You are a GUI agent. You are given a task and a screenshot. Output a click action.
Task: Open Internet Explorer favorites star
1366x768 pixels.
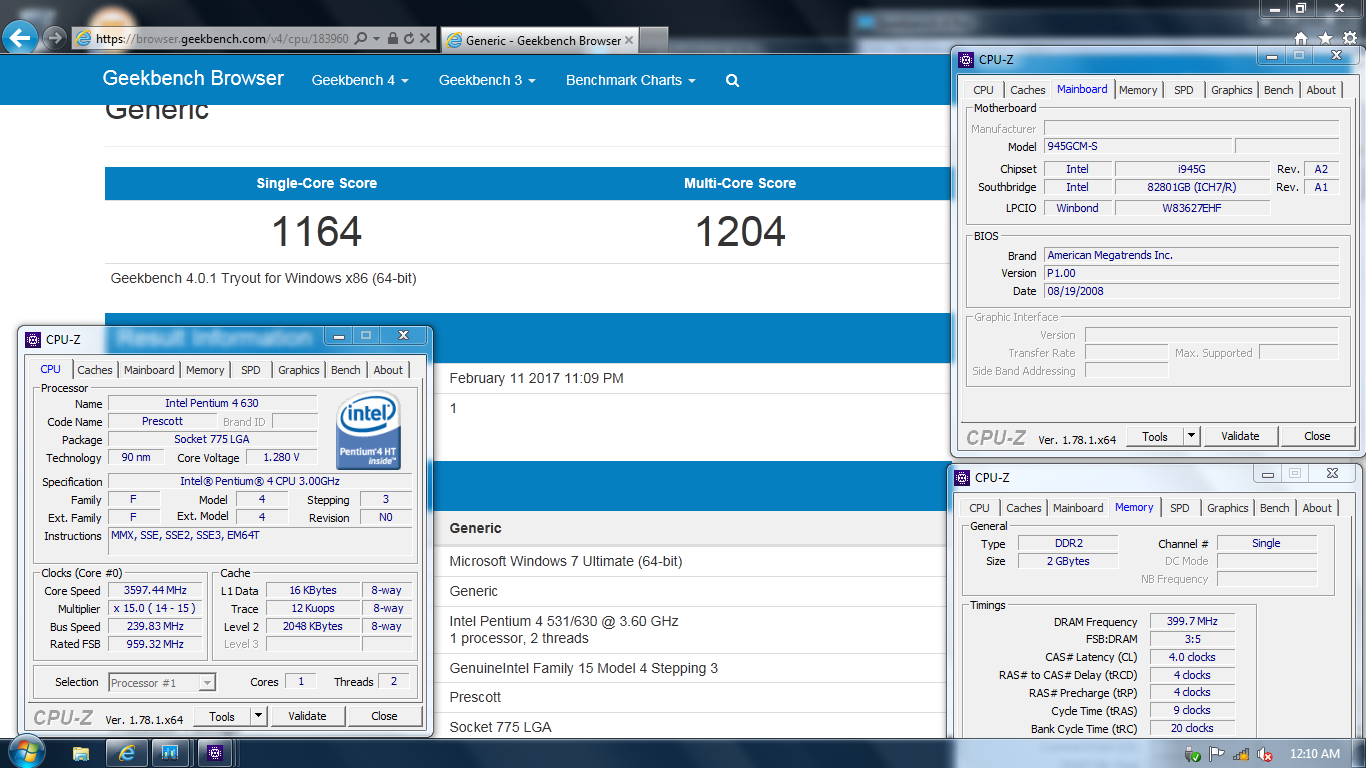coord(1325,38)
